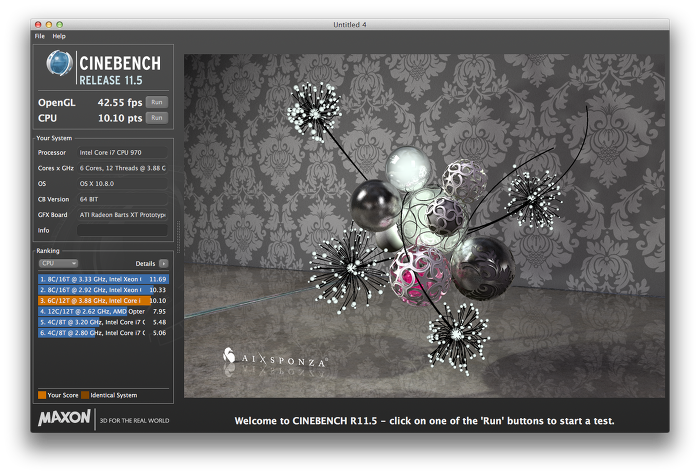Click the panel splitter handle beside sidebar

coord(179,237)
